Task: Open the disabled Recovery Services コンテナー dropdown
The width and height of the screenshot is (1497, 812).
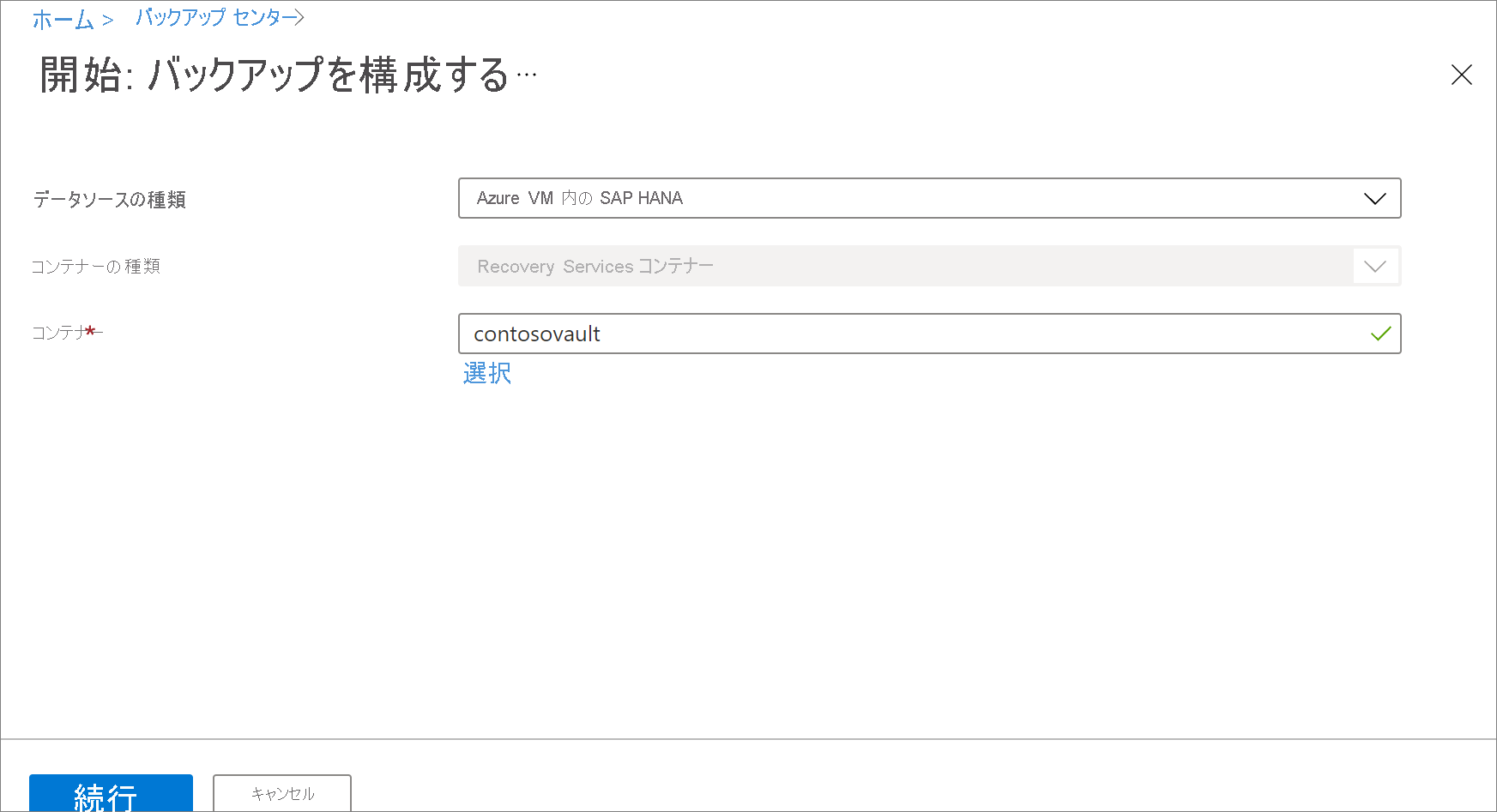Action: tap(929, 266)
